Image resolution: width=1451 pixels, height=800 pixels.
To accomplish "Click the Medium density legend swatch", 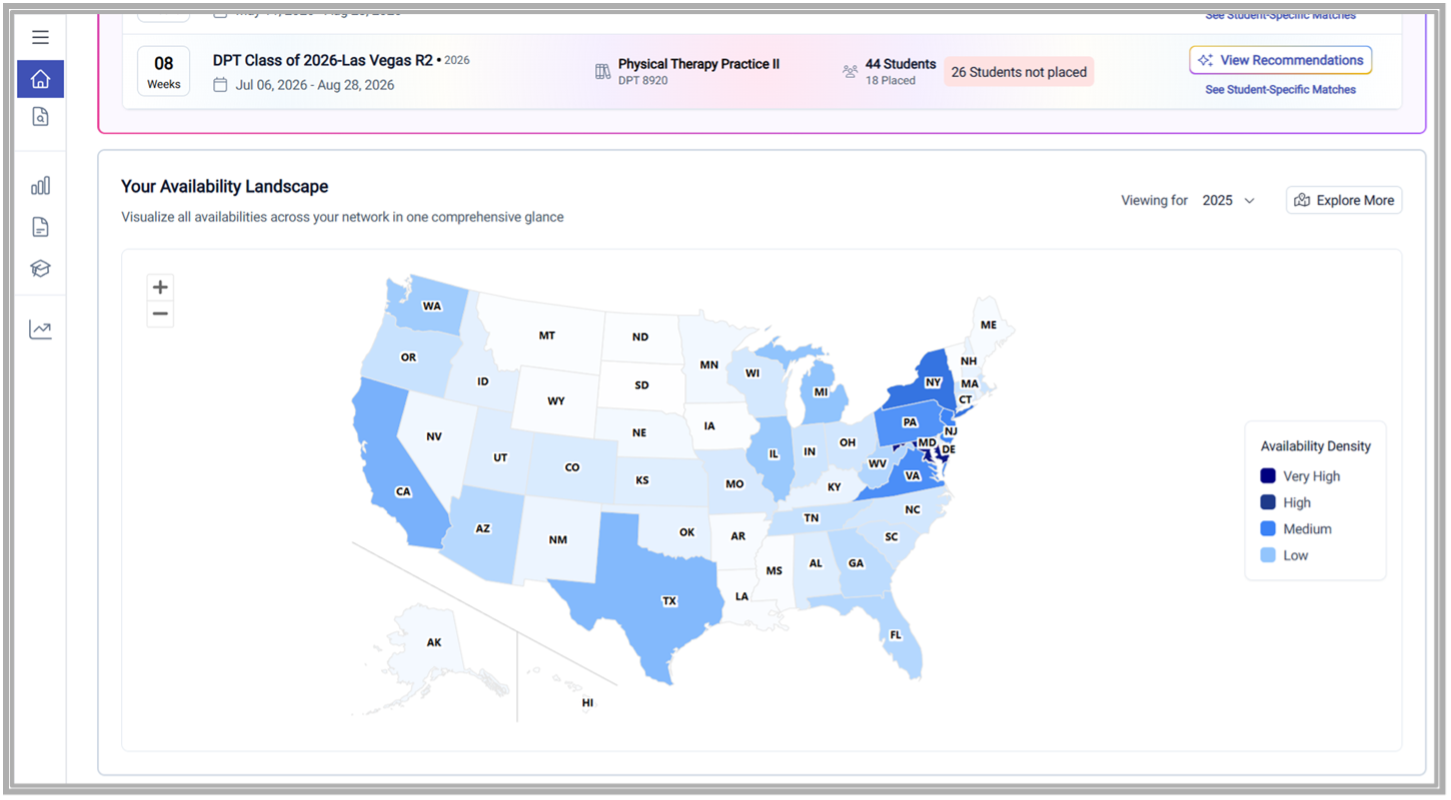I will coord(1266,529).
